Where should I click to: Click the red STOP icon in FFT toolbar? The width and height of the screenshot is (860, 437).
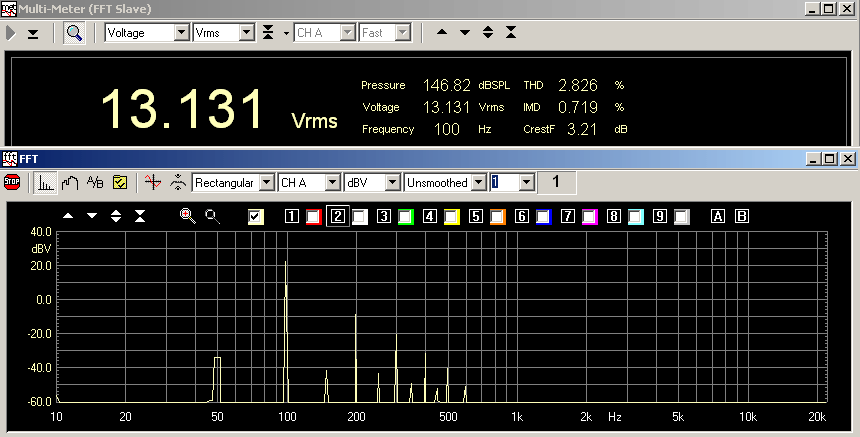(12, 182)
